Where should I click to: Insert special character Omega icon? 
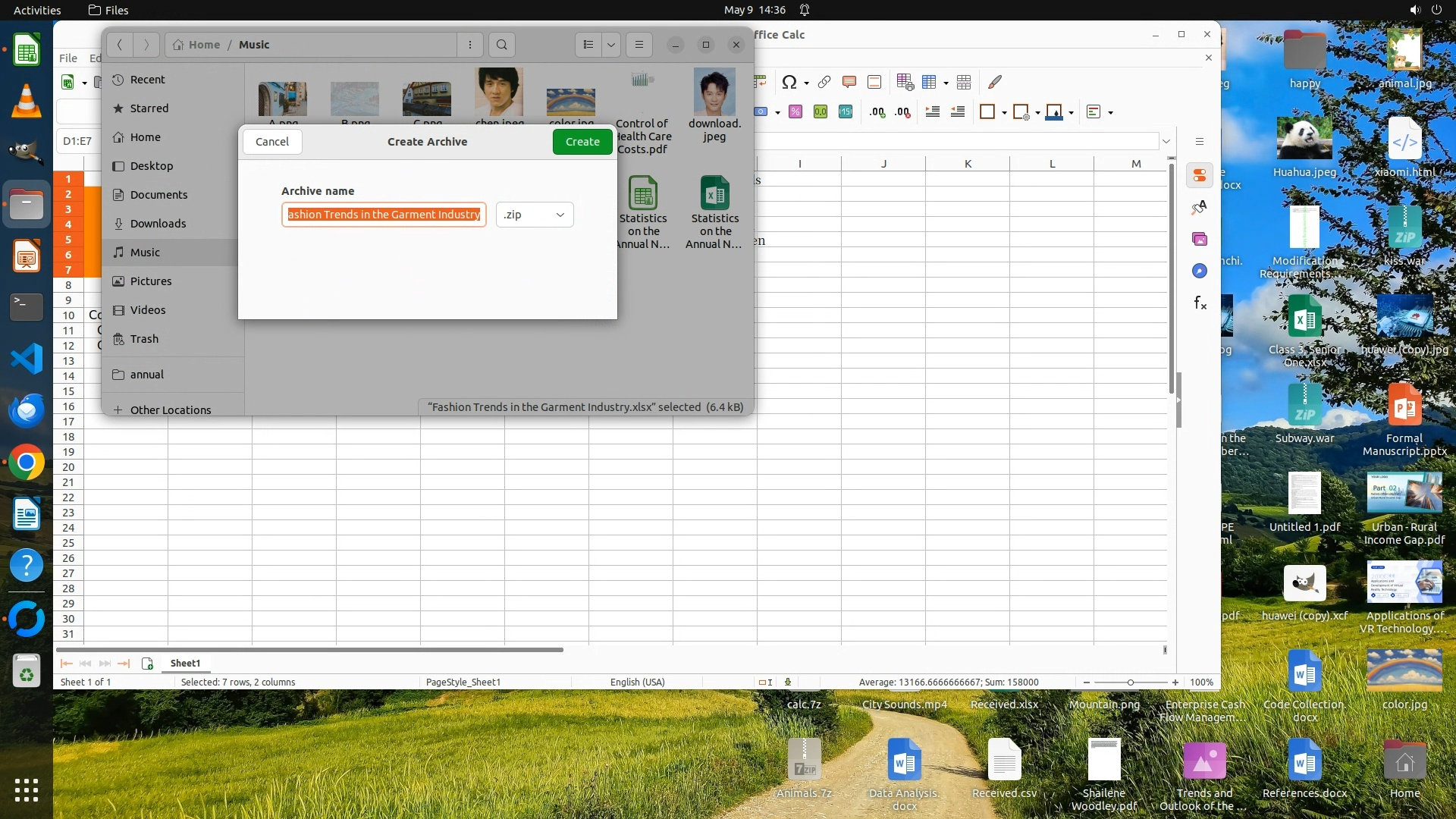point(789,83)
